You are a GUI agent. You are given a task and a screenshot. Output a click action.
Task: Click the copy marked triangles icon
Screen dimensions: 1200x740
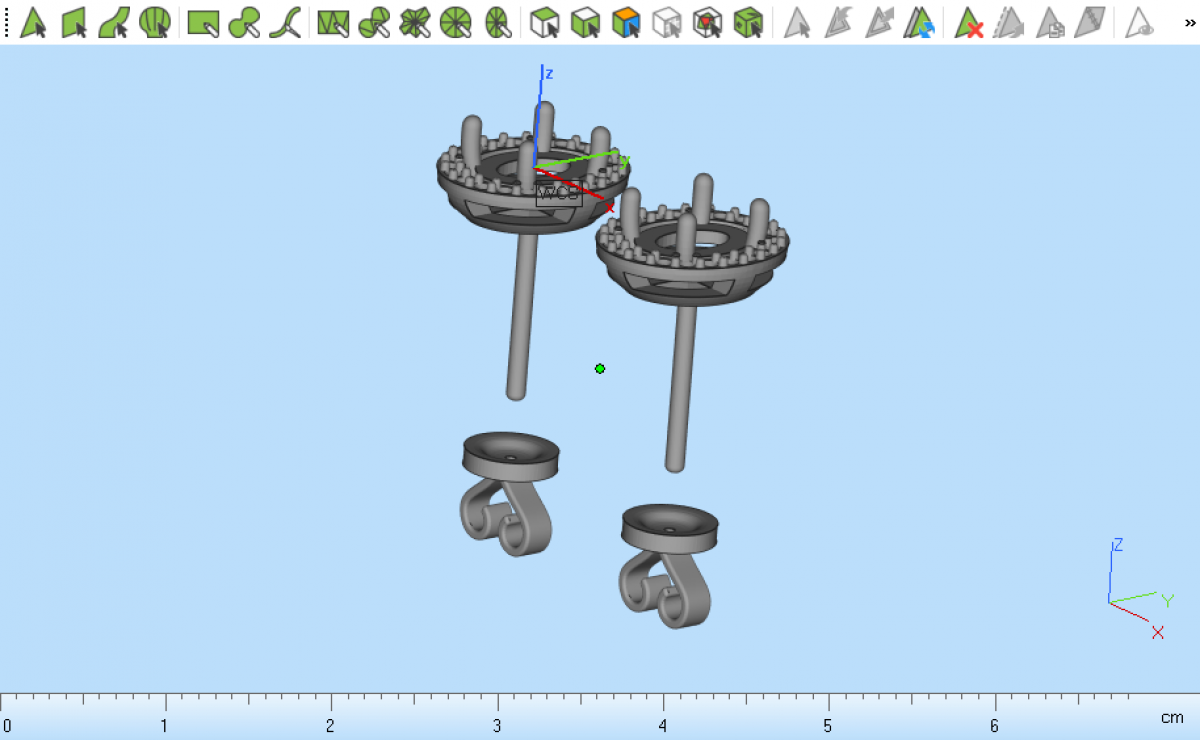click(x=1049, y=22)
